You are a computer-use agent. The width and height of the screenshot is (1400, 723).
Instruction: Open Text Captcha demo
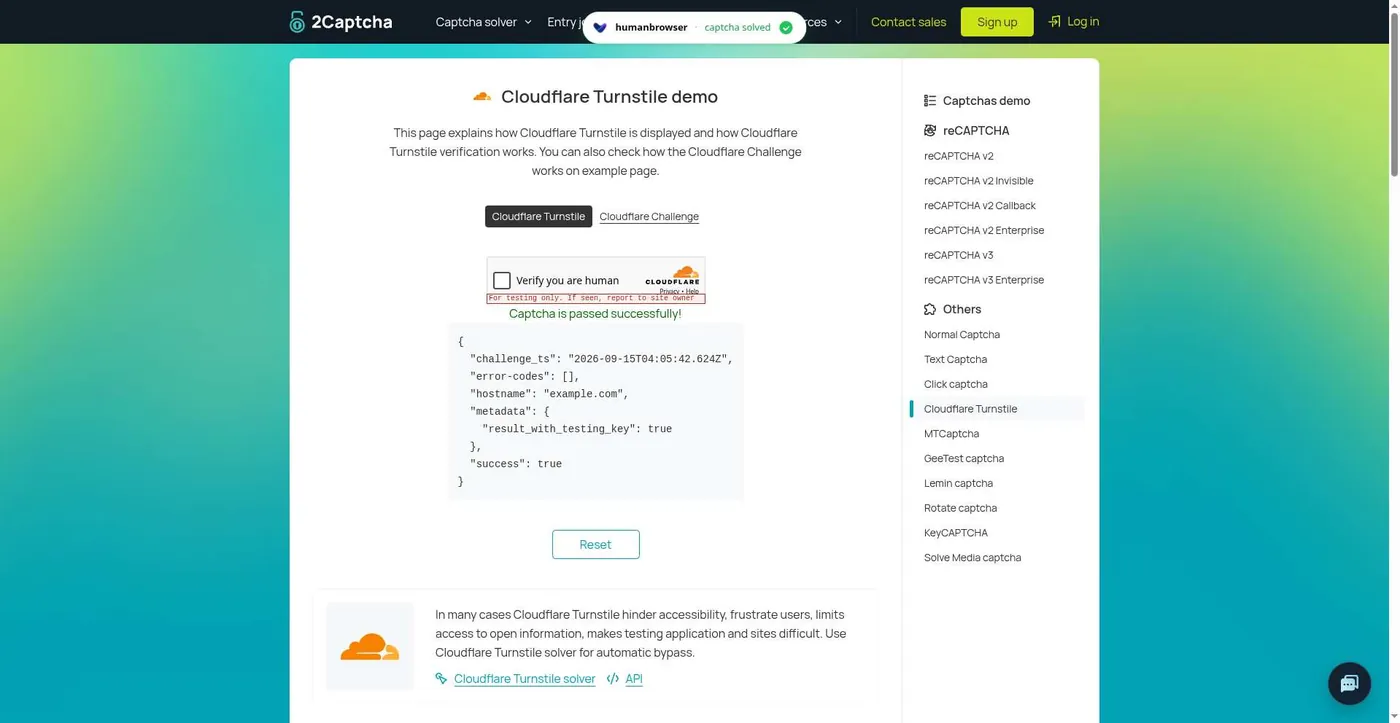pyautogui.click(x=955, y=360)
